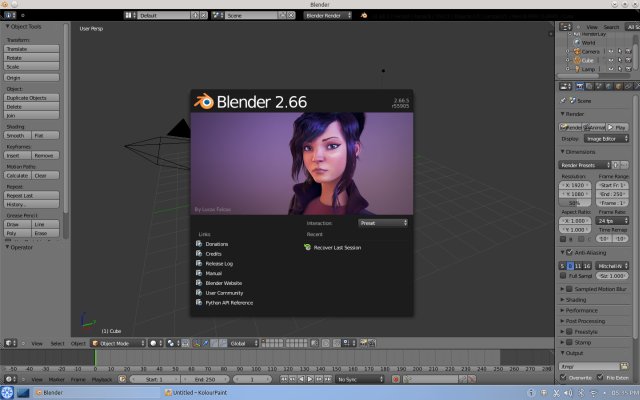640x400 pixels.
Task: Enable Sampled Motion Blur checkbox
Action: click(x=569, y=289)
